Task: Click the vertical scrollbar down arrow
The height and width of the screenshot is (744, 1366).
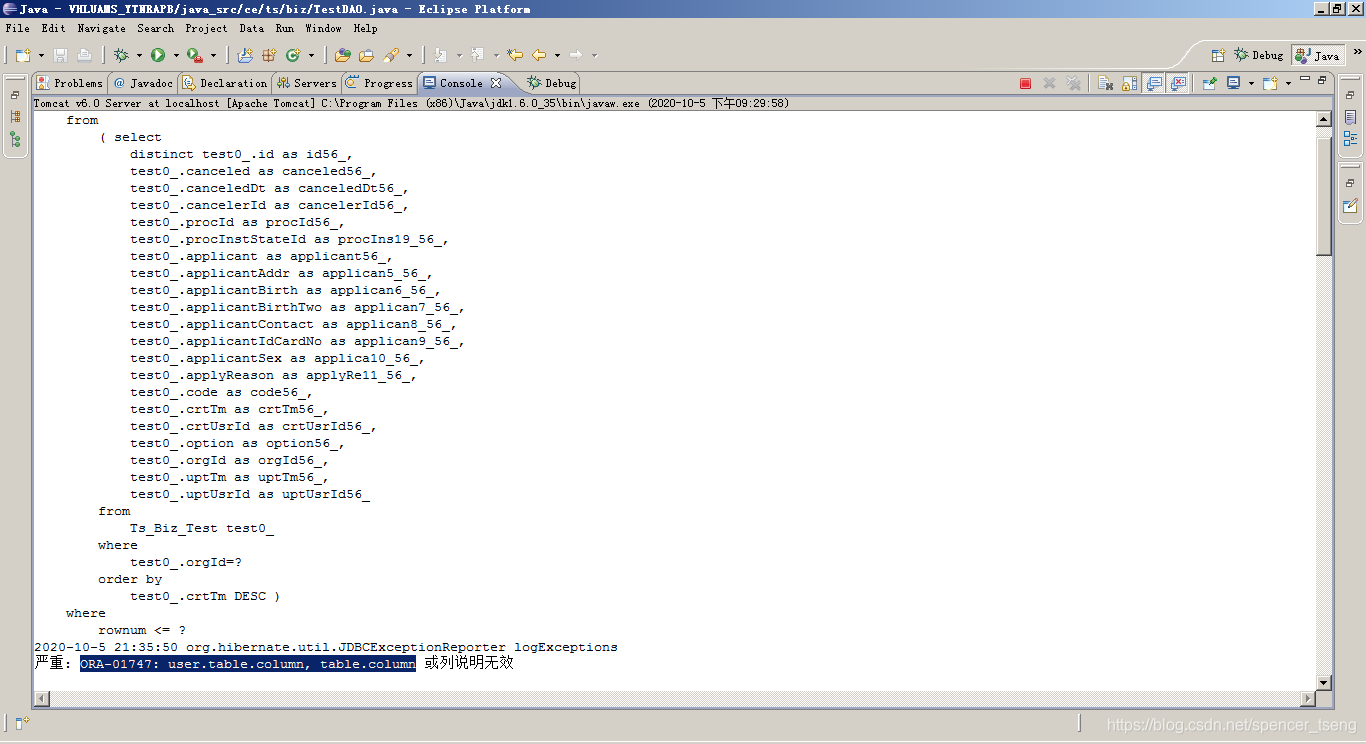Action: point(1324,682)
